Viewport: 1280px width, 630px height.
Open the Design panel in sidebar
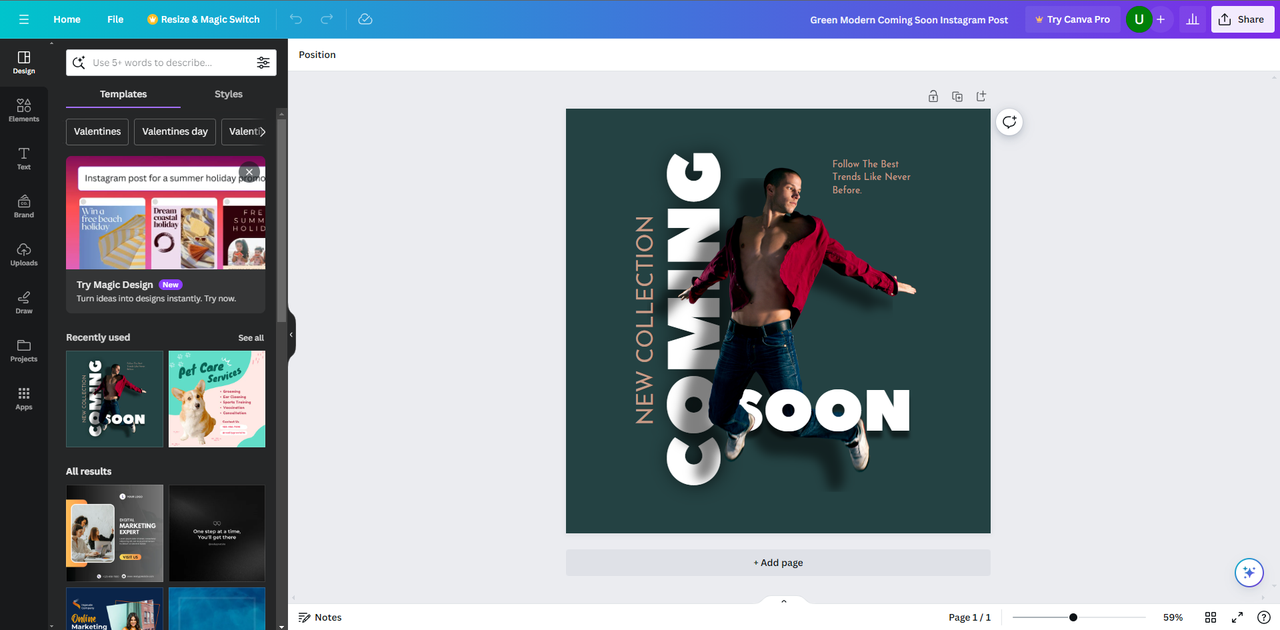tap(24, 62)
